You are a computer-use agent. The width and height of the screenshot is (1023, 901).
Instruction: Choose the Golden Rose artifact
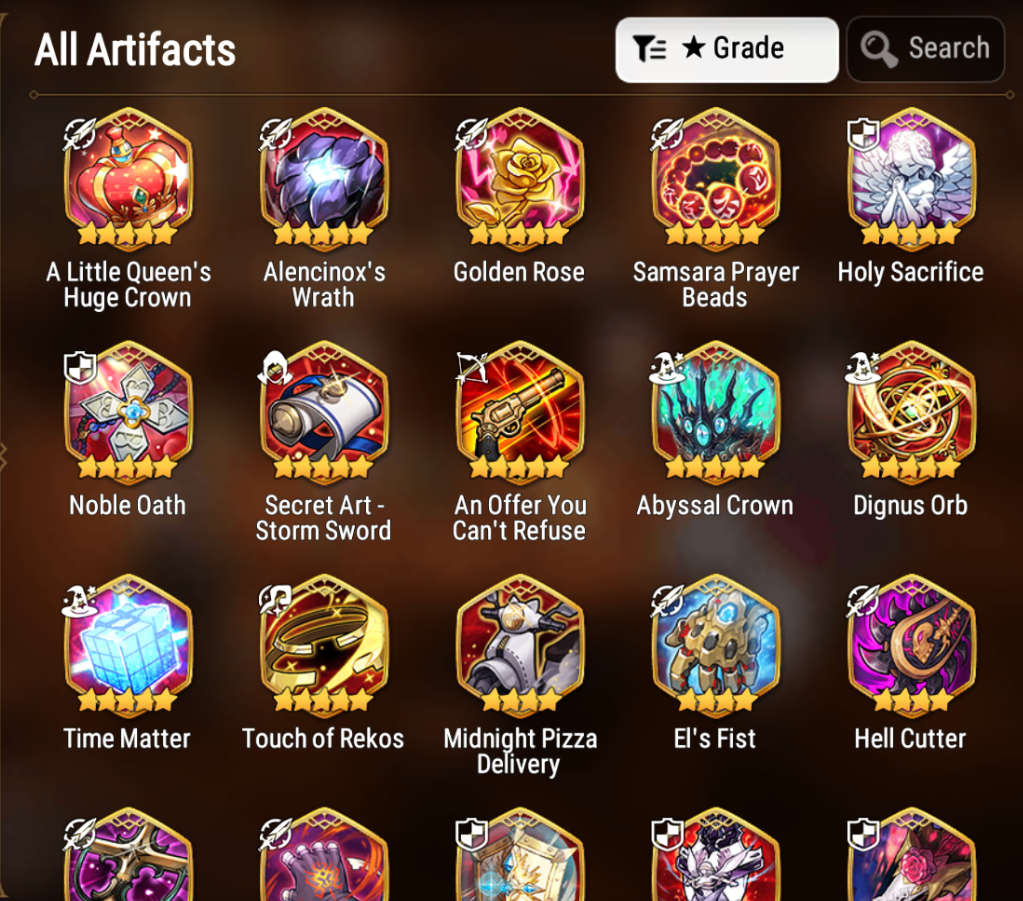(x=519, y=179)
